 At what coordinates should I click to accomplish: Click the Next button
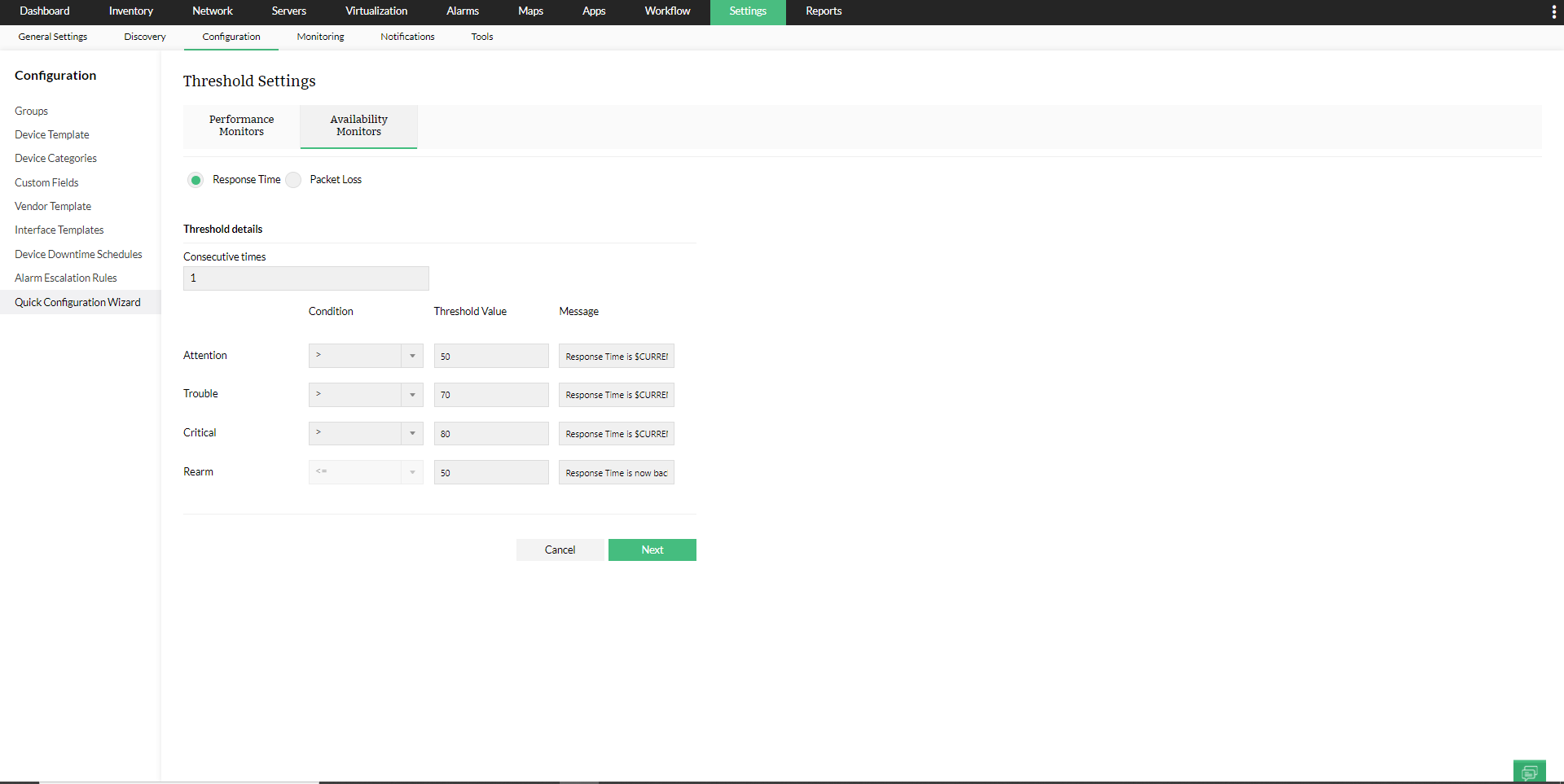click(x=652, y=550)
